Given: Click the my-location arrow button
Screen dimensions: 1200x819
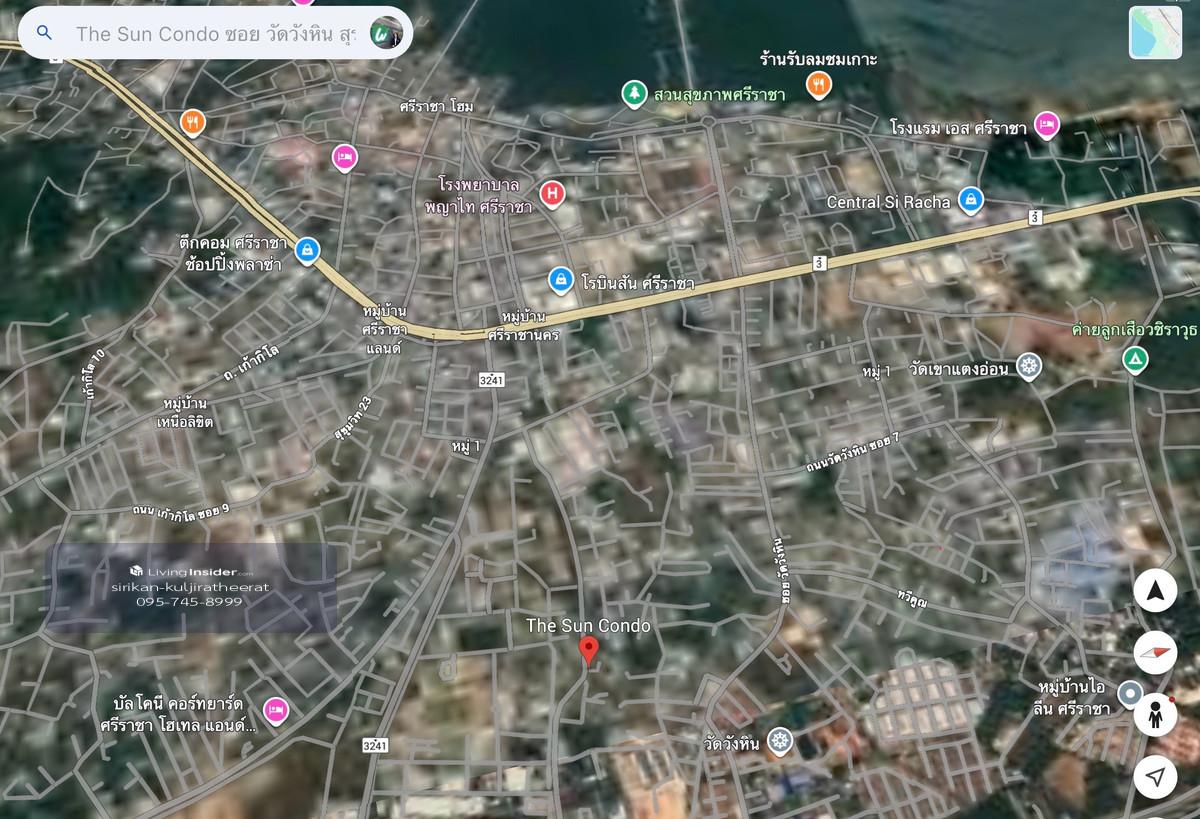Looking at the screenshot, I should pos(1155,776).
